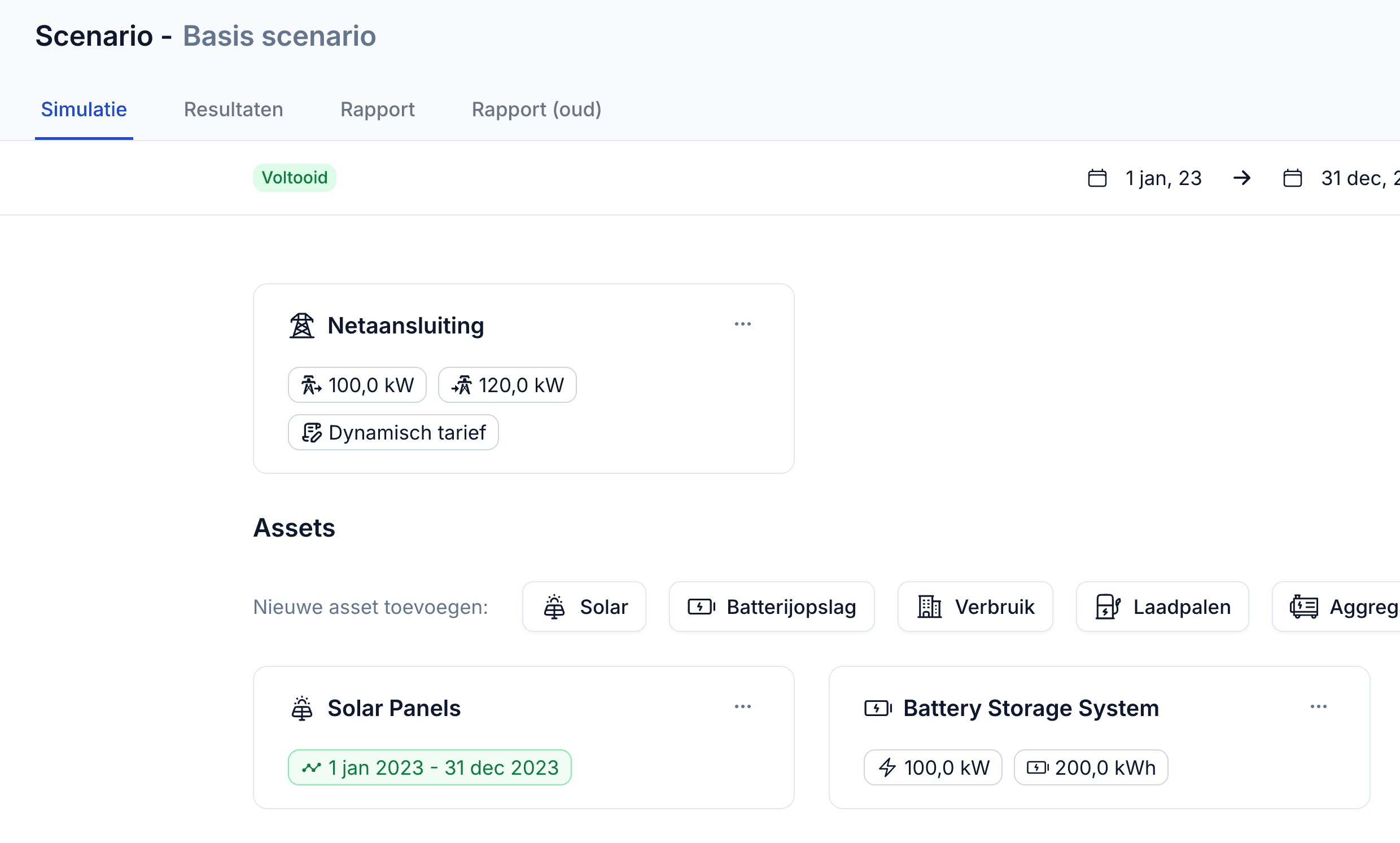
Task: Click the start date calendar icon
Action: pyautogui.click(x=1097, y=178)
